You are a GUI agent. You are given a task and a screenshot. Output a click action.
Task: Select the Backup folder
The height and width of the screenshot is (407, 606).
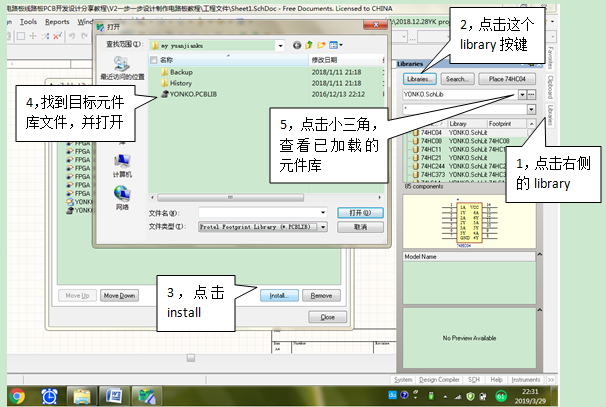pos(177,72)
